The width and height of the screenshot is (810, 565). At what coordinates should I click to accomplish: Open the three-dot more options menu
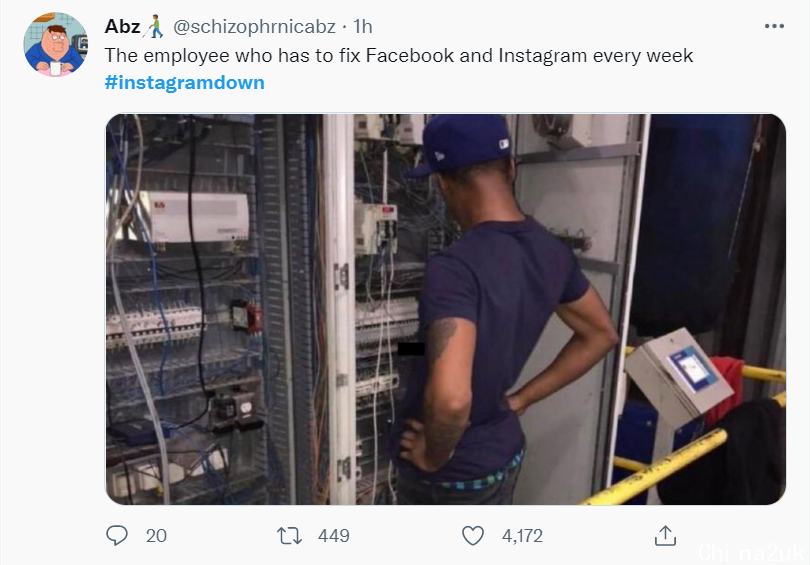click(774, 26)
